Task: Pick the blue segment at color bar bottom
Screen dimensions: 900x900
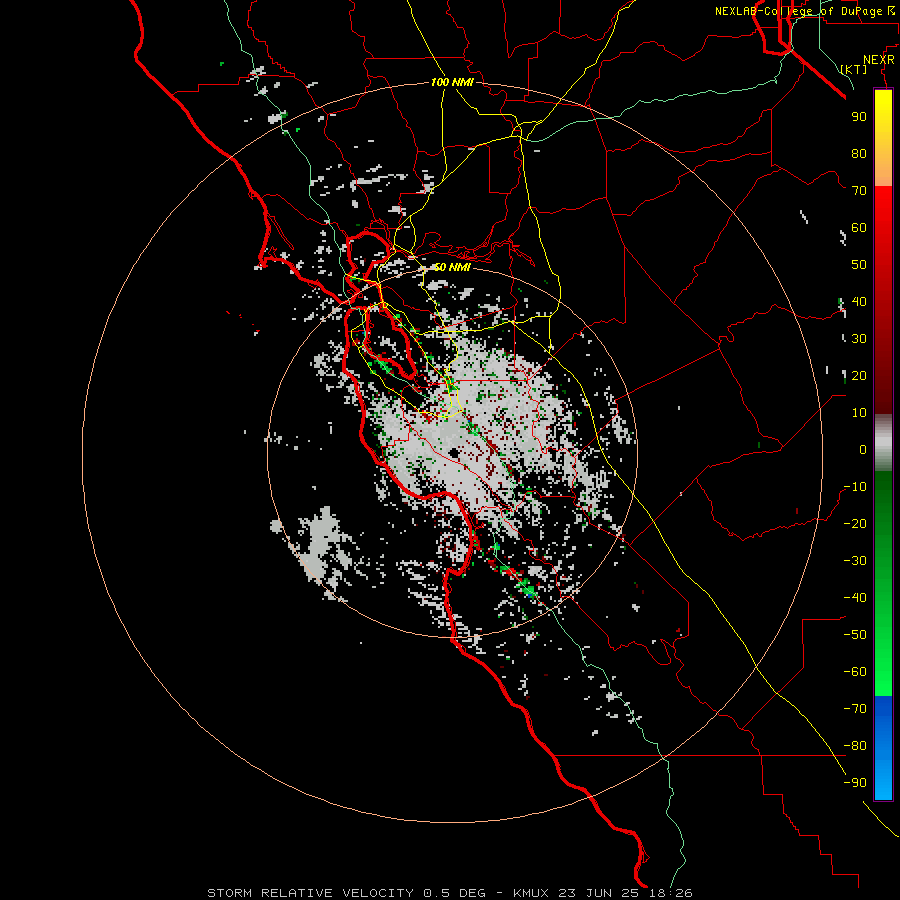Action: pos(883,748)
